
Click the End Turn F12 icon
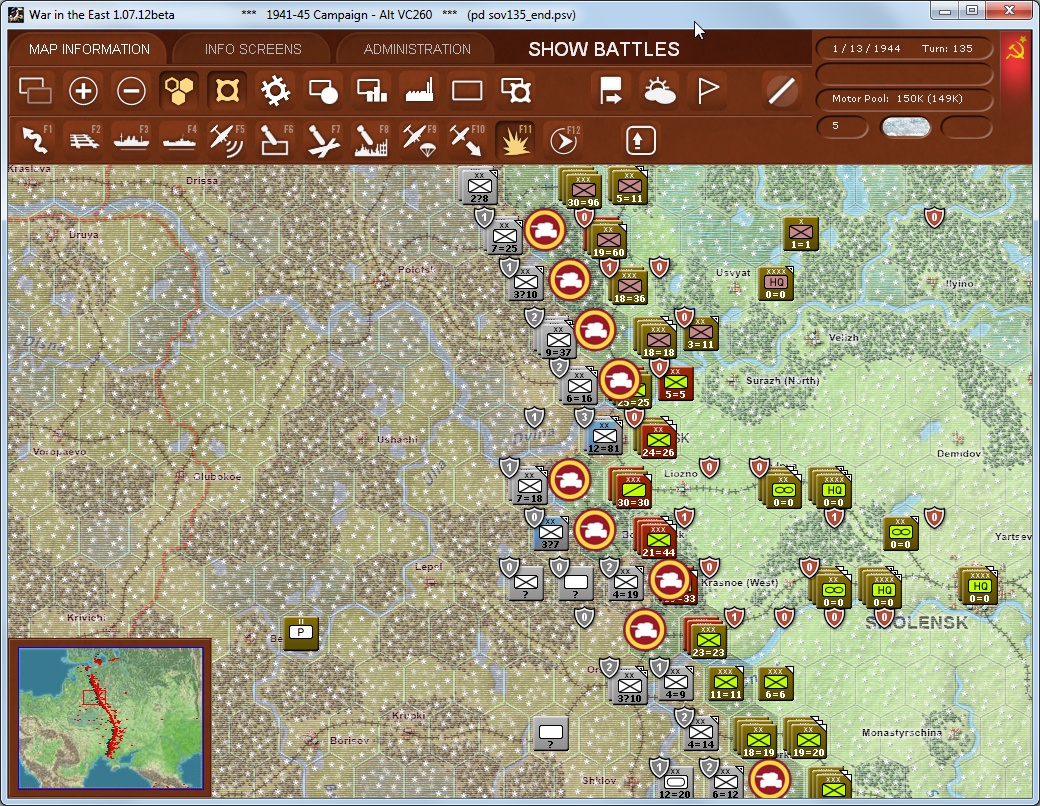point(564,140)
